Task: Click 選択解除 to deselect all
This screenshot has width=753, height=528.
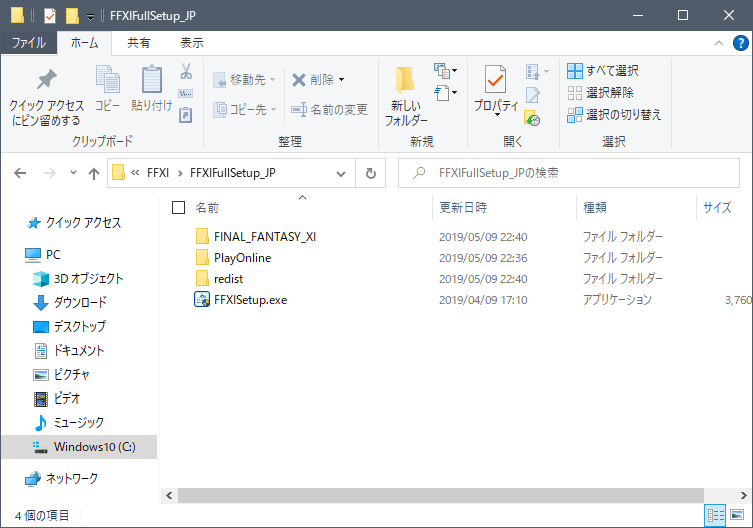Action: (x=600, y=92)
